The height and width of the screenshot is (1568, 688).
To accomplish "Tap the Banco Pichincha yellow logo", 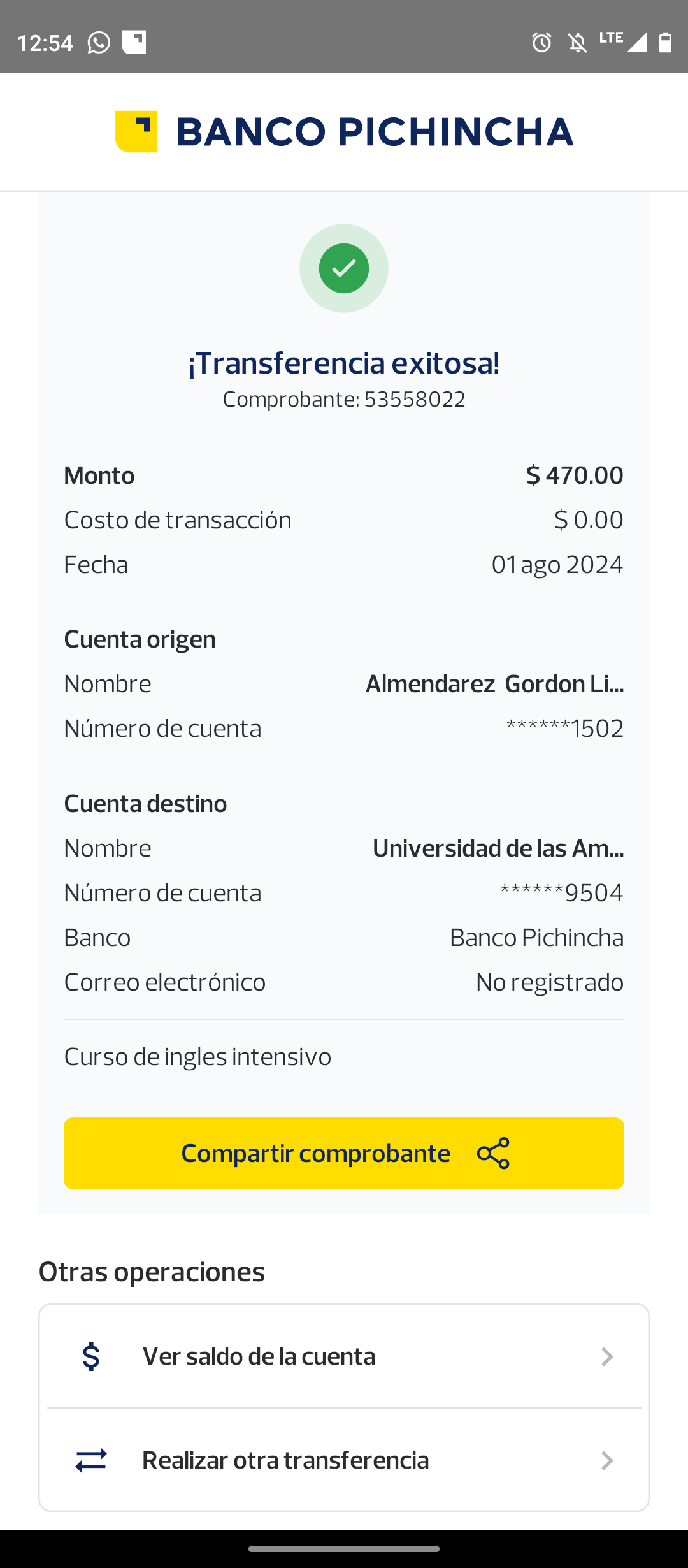I will [x=136, y=131].
